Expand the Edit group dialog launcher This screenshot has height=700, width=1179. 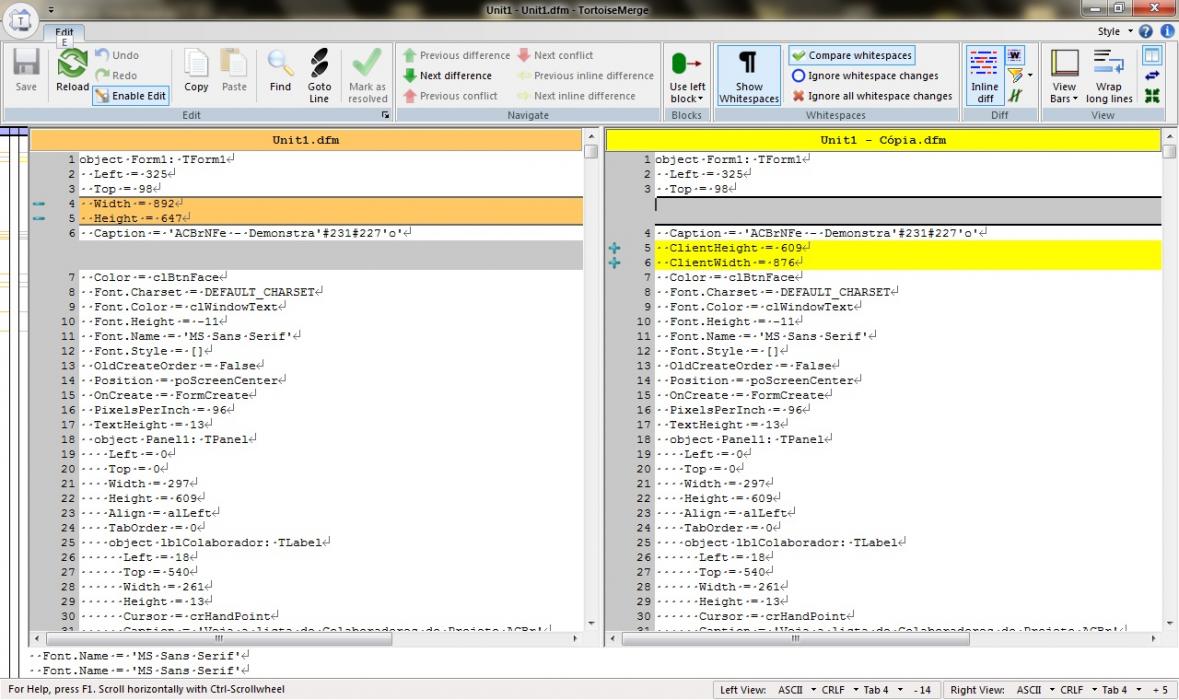coord(385,115)
